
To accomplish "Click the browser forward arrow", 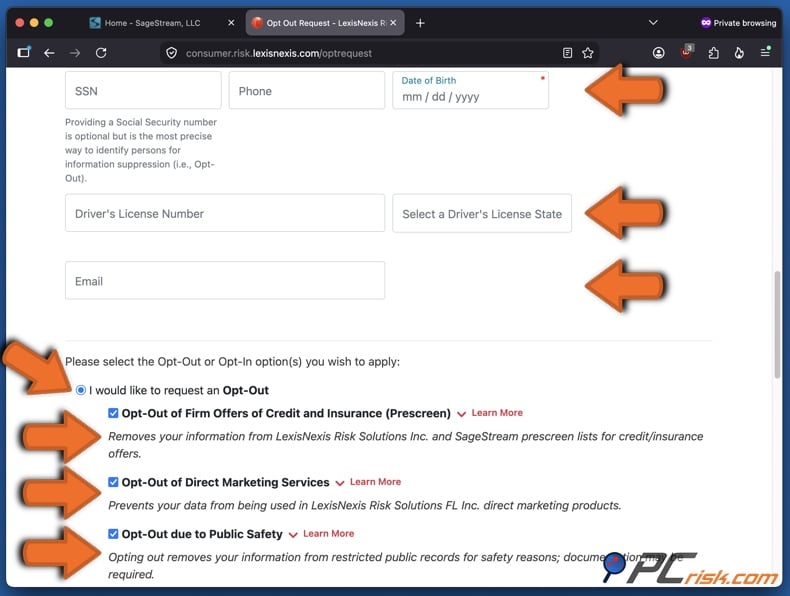I will pos(75,53).
